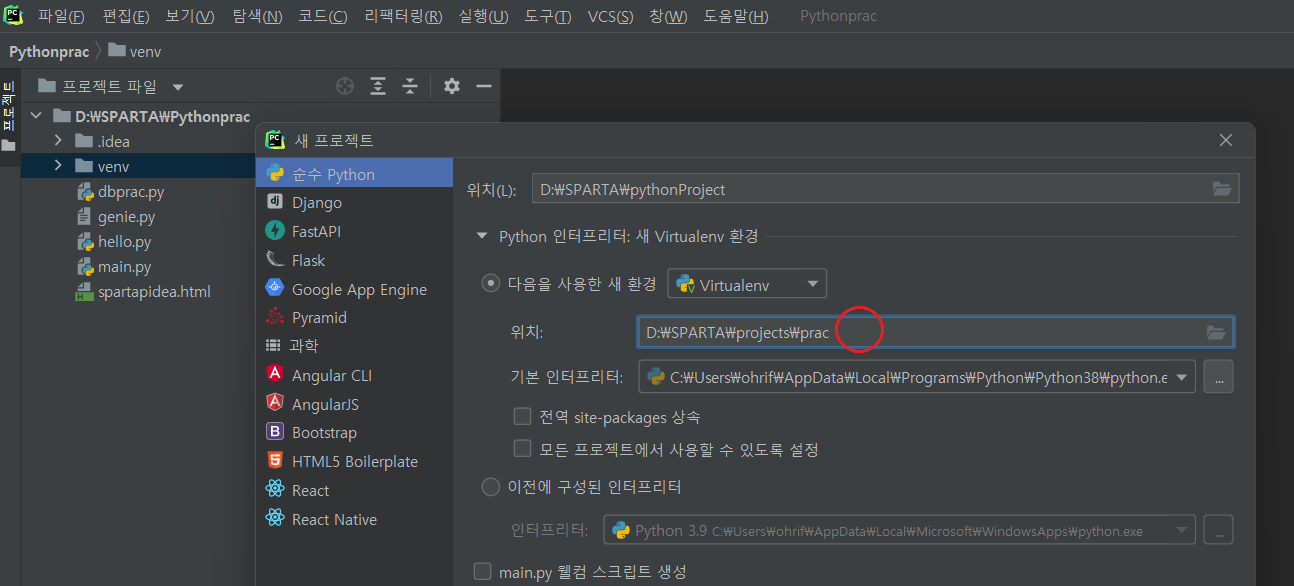The height and width of the screenshot is (586, 1294).
Task: Open project panel settings gear
Action: click(452, 86)
